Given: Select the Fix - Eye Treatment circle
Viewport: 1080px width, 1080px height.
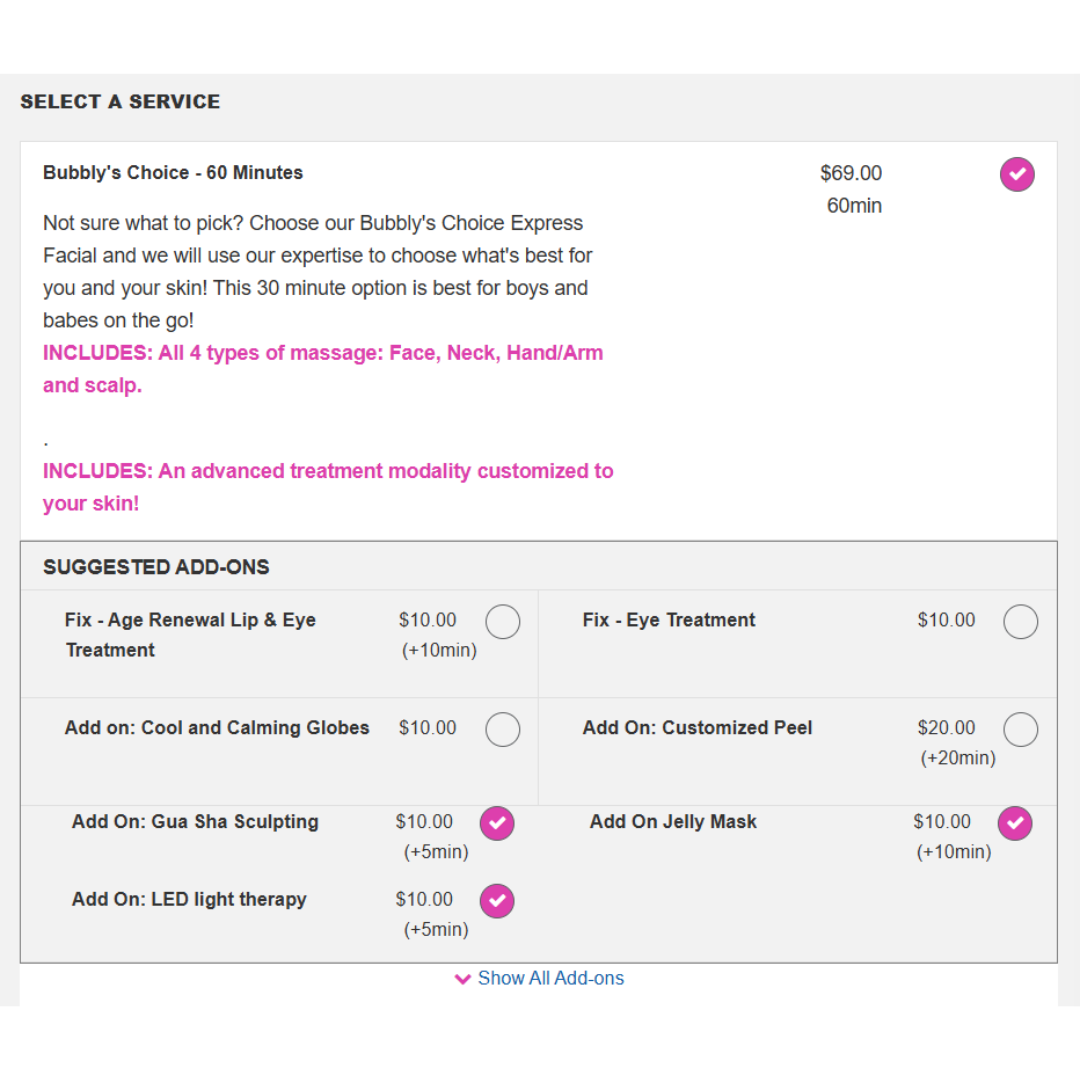Looking at the screenshot, I should [1020, 621].
